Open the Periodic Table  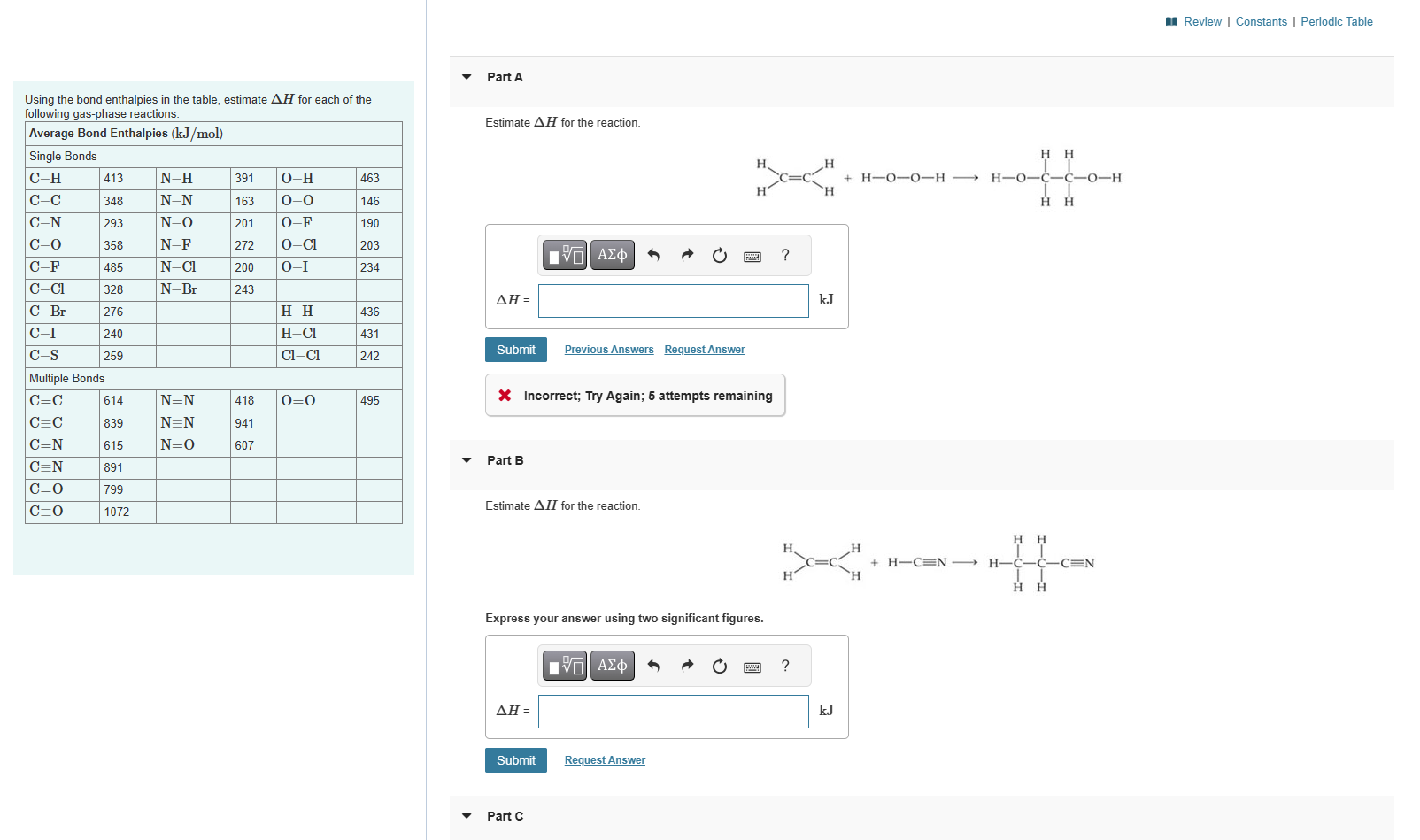[1337, 21]
